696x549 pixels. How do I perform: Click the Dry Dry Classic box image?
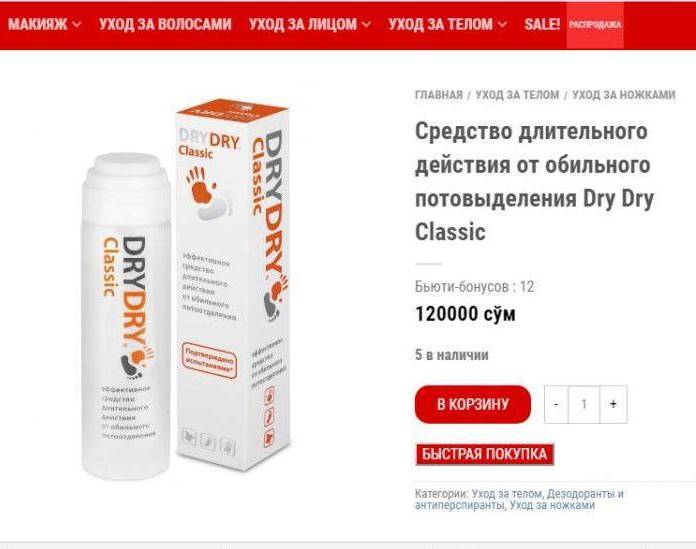tap(234, 284)
